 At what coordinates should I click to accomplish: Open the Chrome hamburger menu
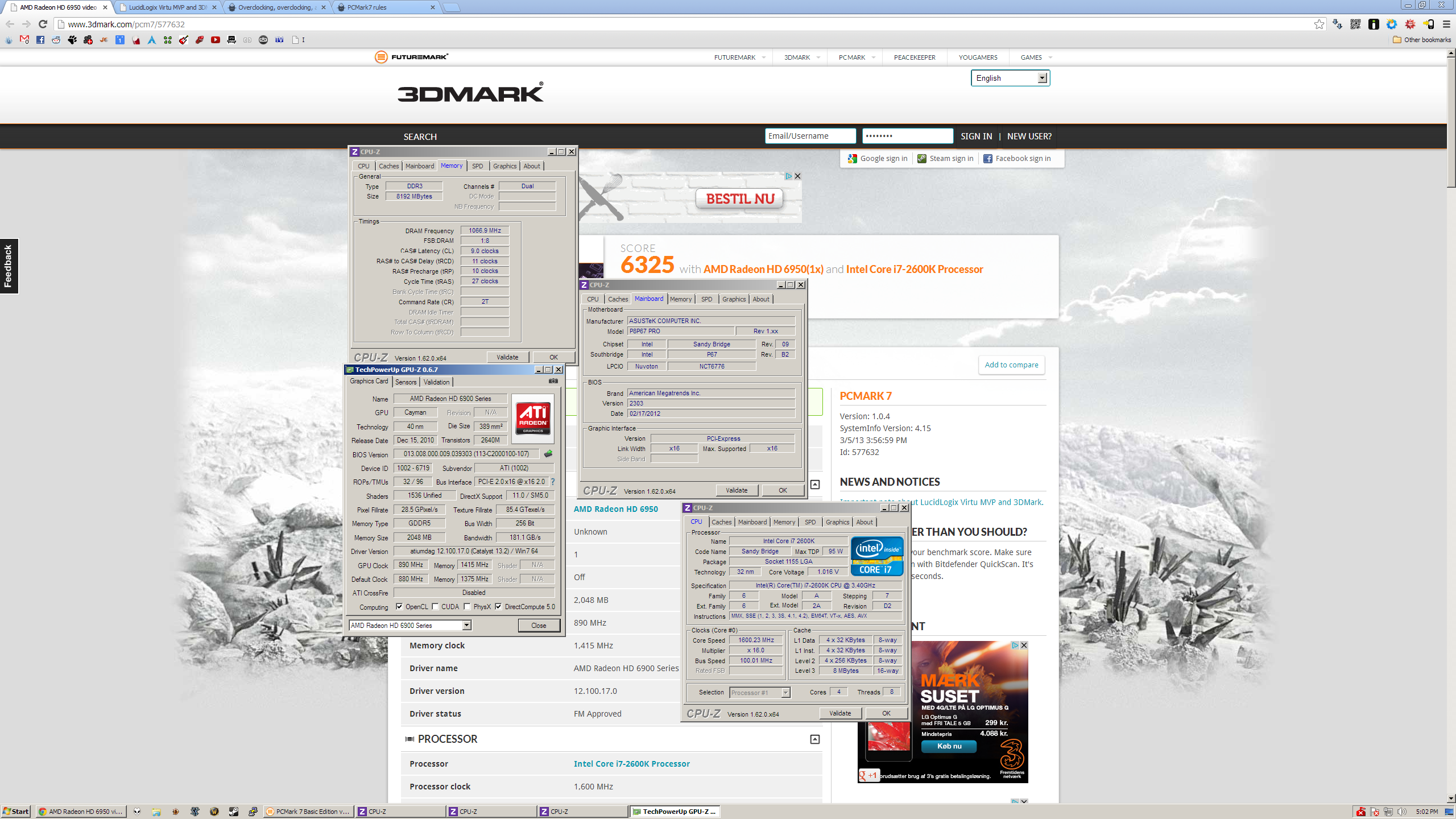click(1446, 24)
